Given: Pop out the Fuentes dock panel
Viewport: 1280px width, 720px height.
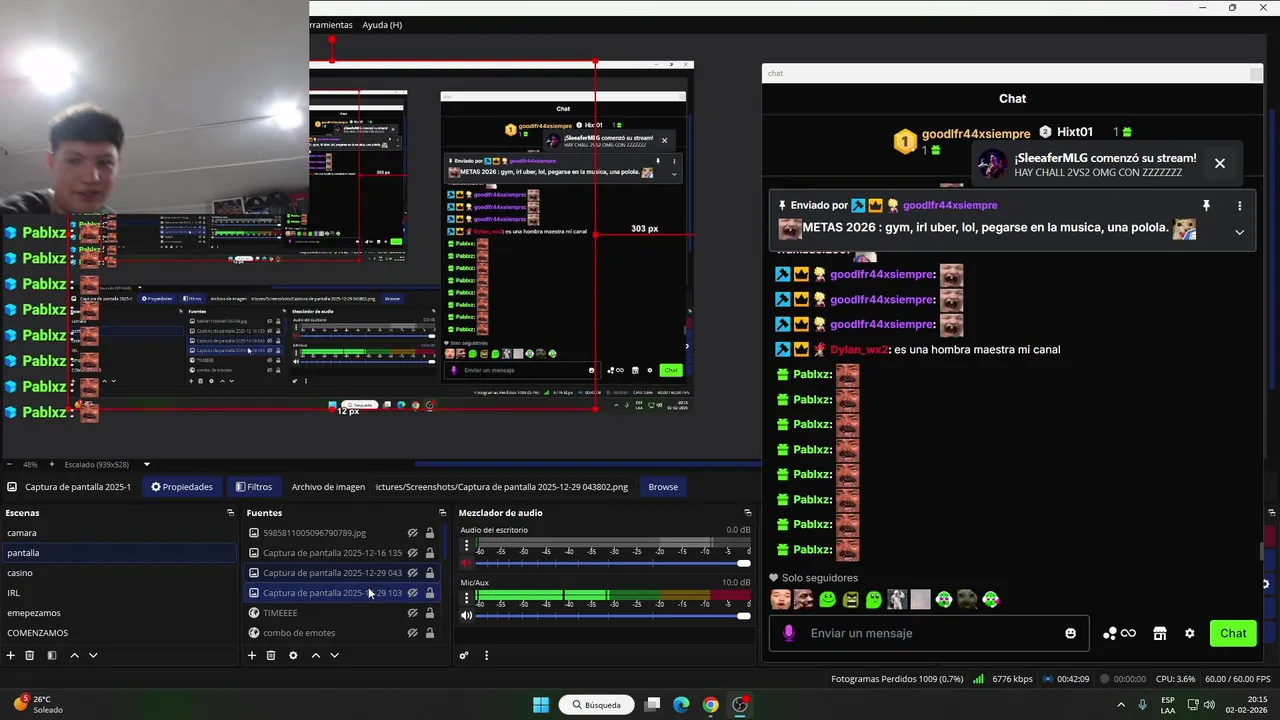Looking at the screenshot, I should [442, 513].
